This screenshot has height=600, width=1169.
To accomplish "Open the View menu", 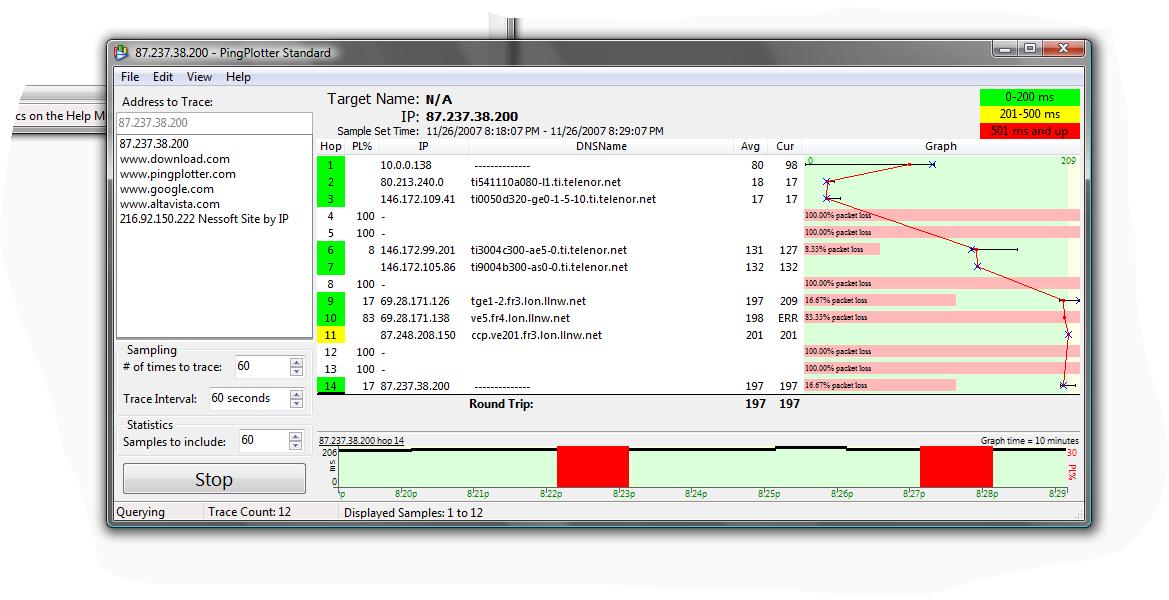I will coord(199,77).
